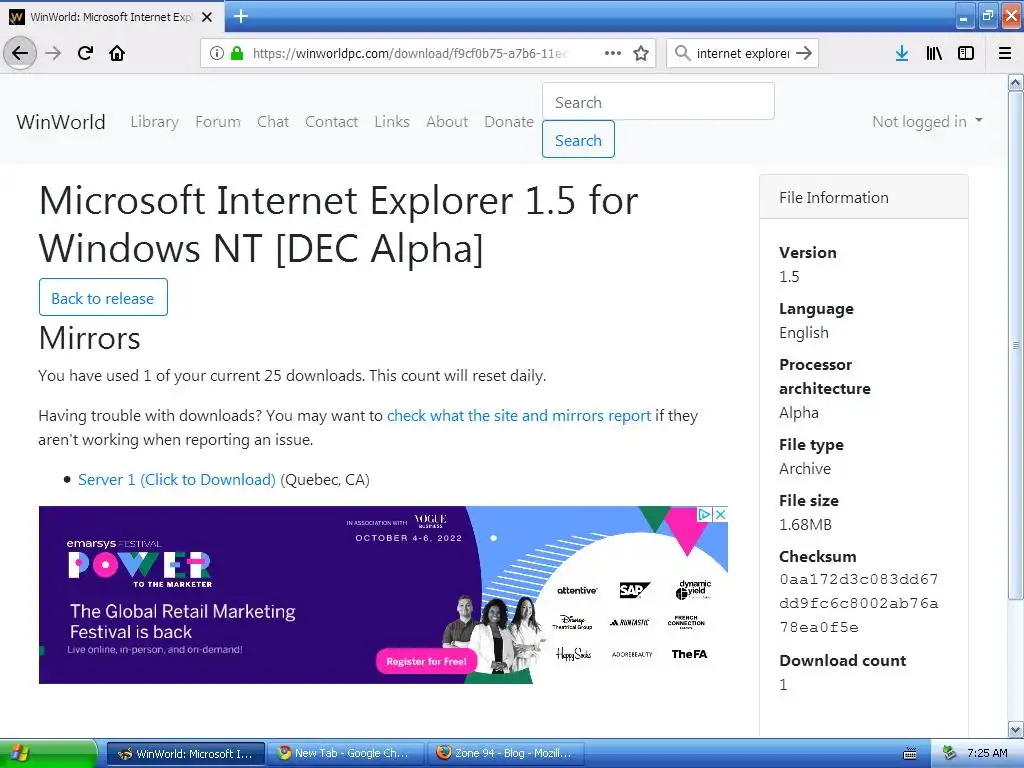Viewport: 1024px width, 768px height.
Task: Reload the current page
Action: pyautogui.click(x=85, y=53)
